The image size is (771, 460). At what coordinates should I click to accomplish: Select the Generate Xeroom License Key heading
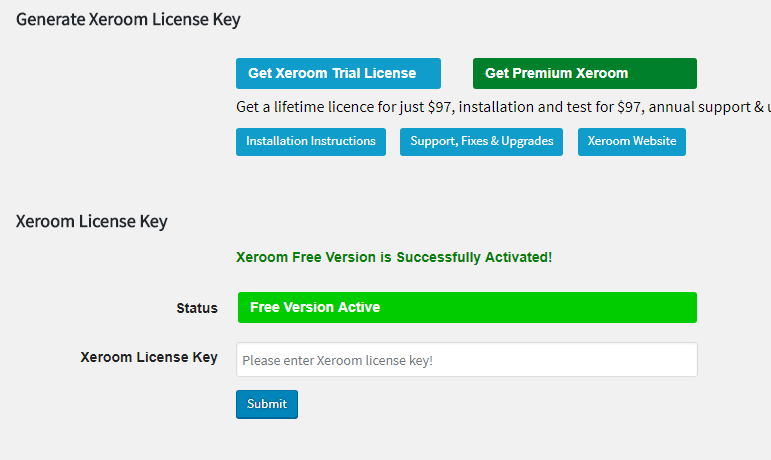128,20
